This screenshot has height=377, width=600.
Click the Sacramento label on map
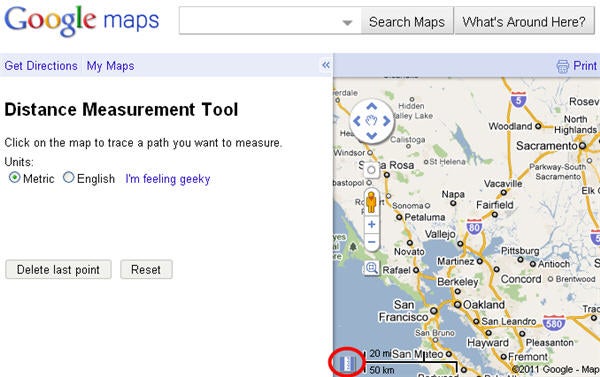coord(546,146)
